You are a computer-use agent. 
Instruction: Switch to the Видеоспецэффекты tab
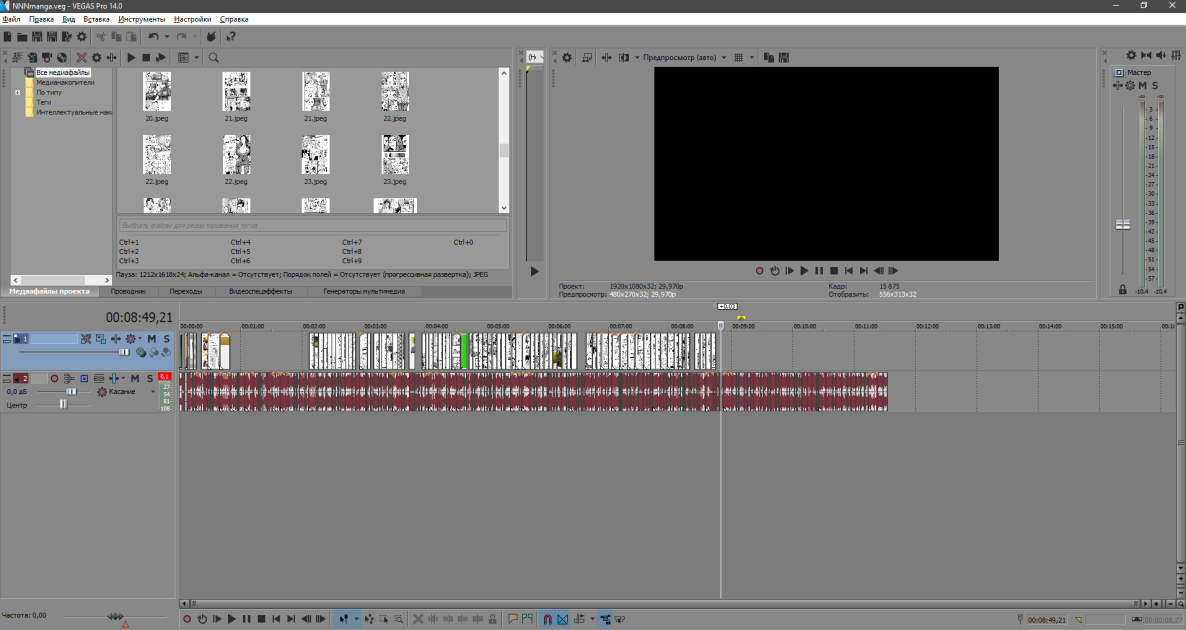[x=260, y=291]
